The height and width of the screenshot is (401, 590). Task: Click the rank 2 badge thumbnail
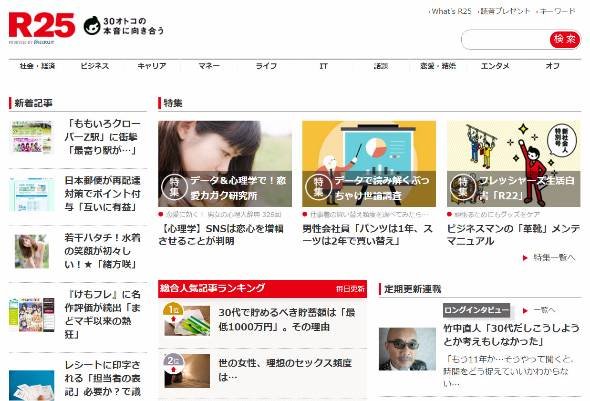pyautogui.click(x=187, y=371)
